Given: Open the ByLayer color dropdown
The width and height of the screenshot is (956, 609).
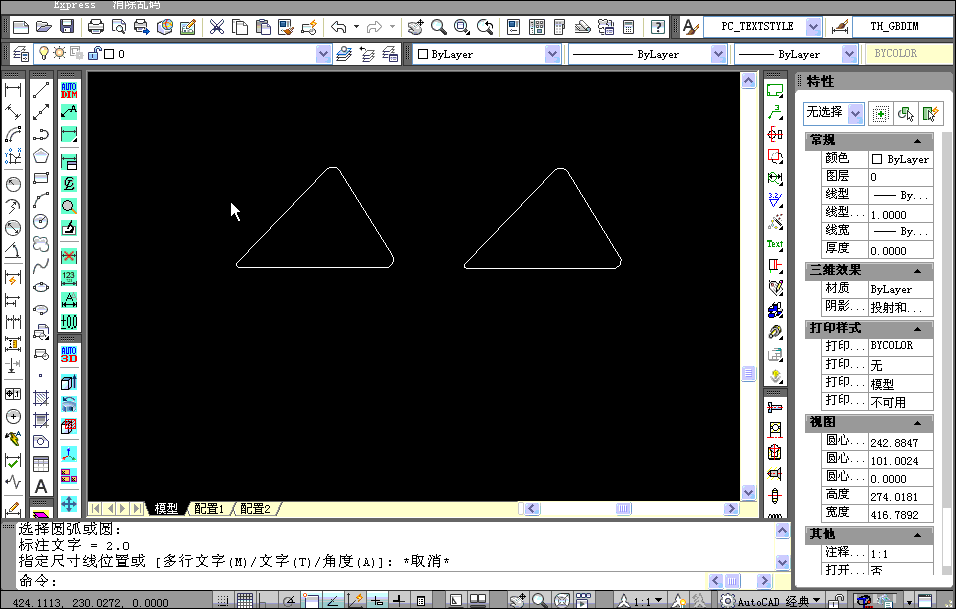Looking at the screenshot, I should coord(553,53).
